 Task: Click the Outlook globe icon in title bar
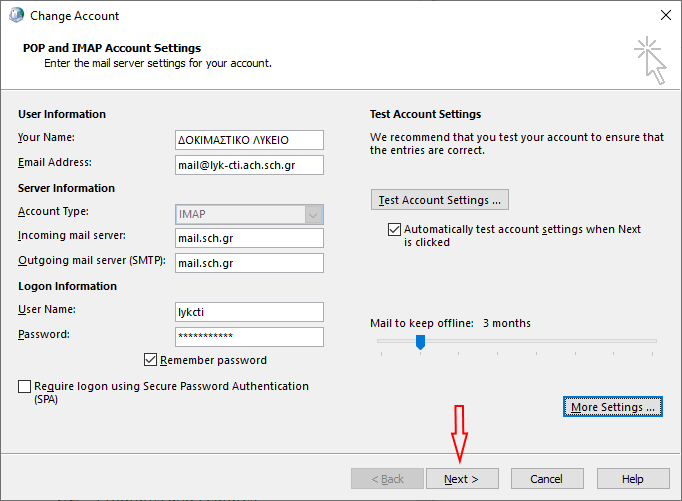tap(16, 16)
